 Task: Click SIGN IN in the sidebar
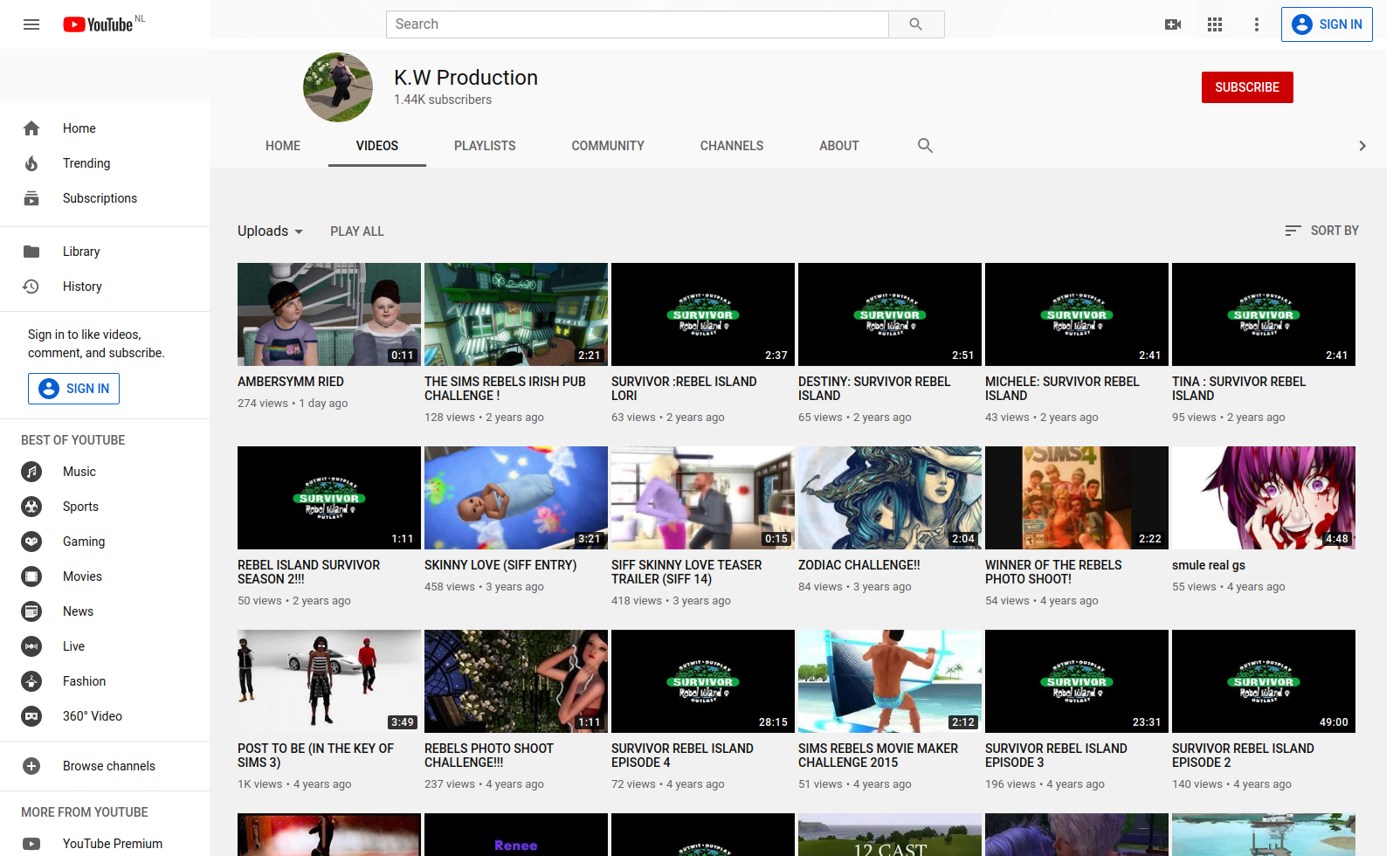tap(73, 389)
